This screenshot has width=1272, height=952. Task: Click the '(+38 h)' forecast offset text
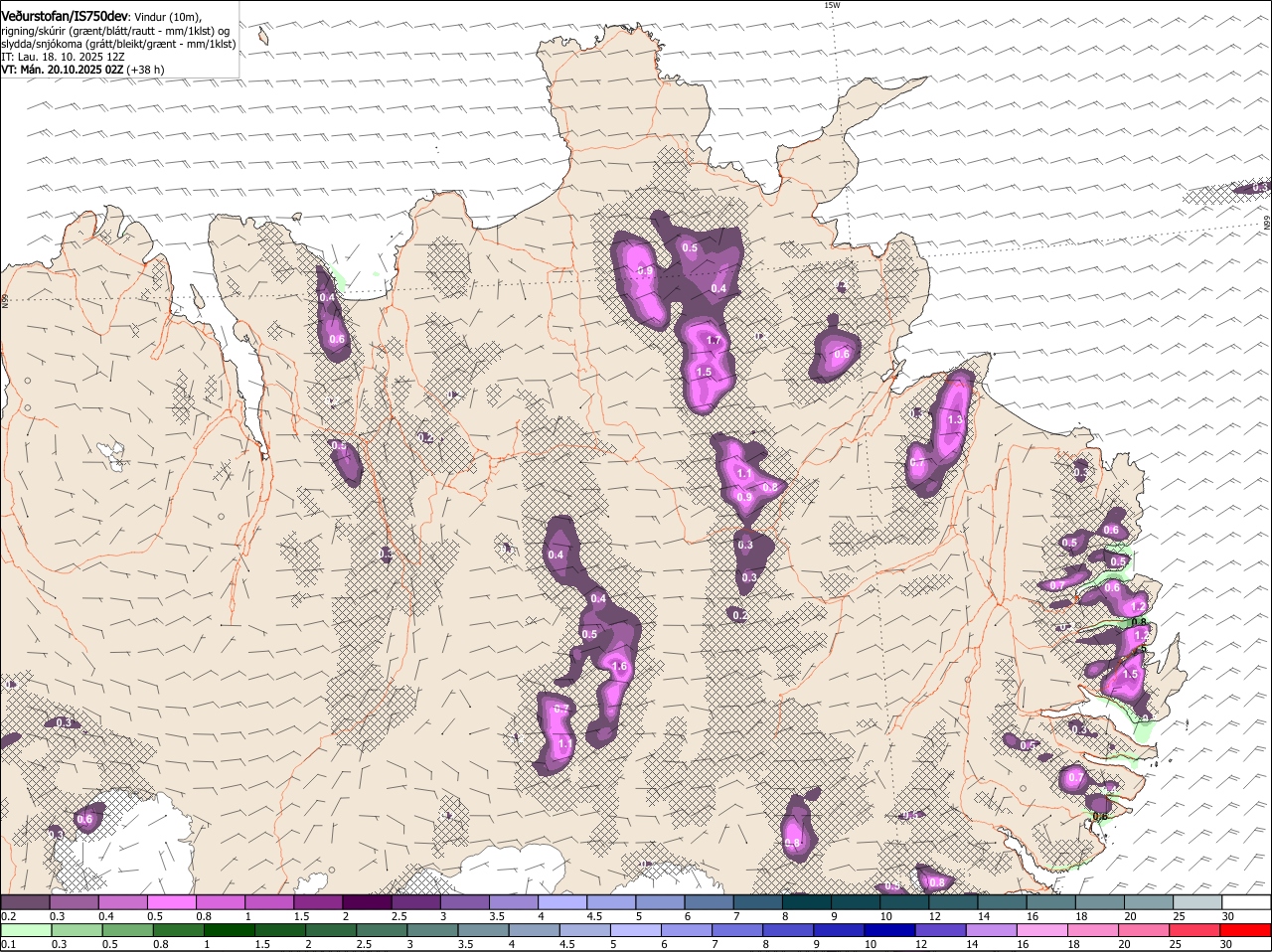click(145, 70)
